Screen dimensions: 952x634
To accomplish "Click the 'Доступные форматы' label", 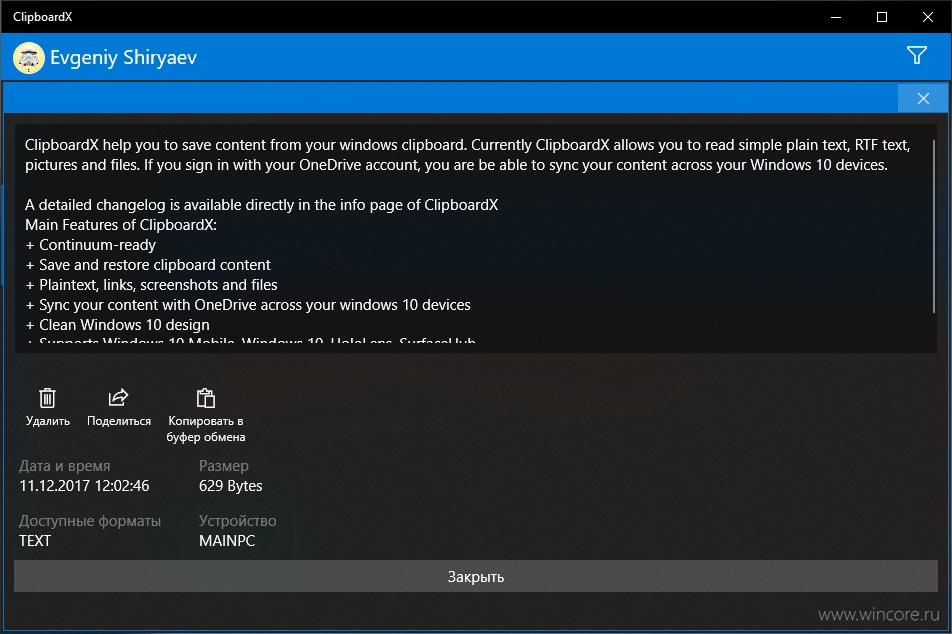I will [x=90, y=521].
